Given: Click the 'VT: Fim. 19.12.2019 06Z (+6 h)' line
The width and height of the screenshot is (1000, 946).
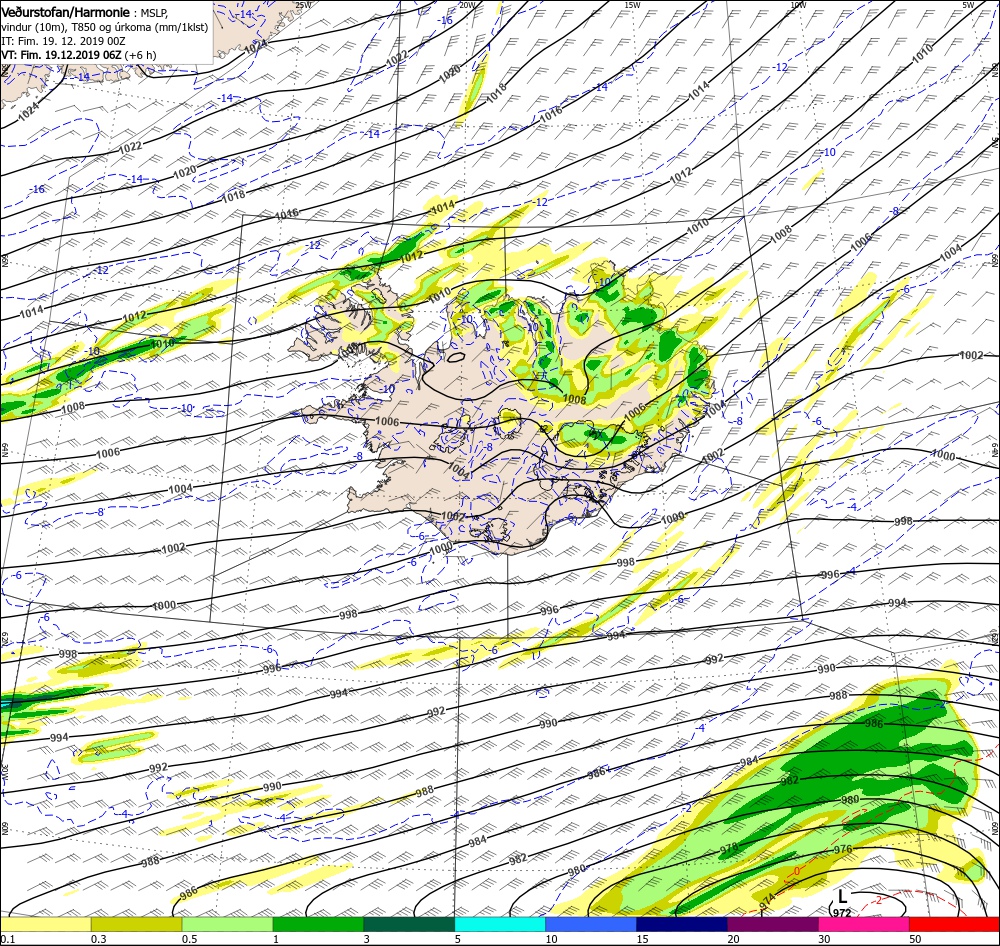Looking at the screenshot, I should (x=78, y=55).
